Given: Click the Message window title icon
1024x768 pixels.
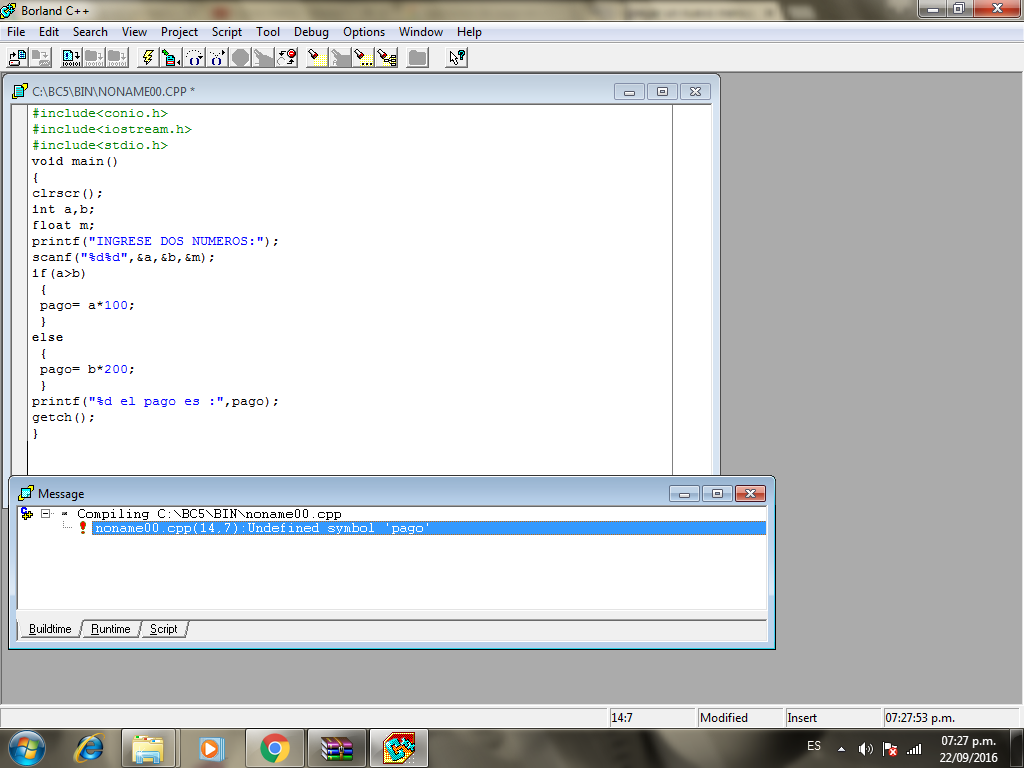Looking at the screenshot, I should pyautogui.click(x=25, y=494).
